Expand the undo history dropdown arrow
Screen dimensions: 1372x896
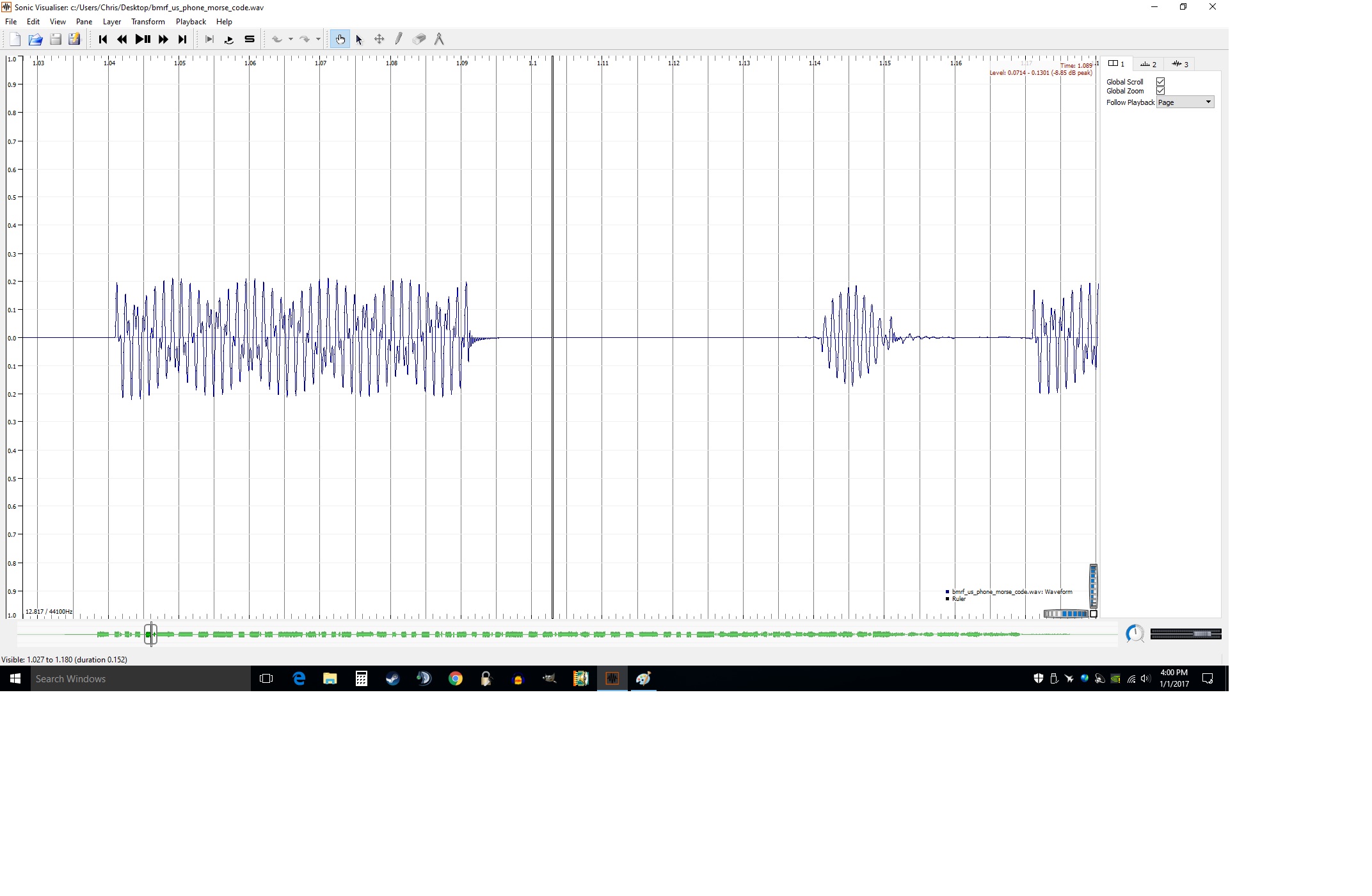click(291, 39)
